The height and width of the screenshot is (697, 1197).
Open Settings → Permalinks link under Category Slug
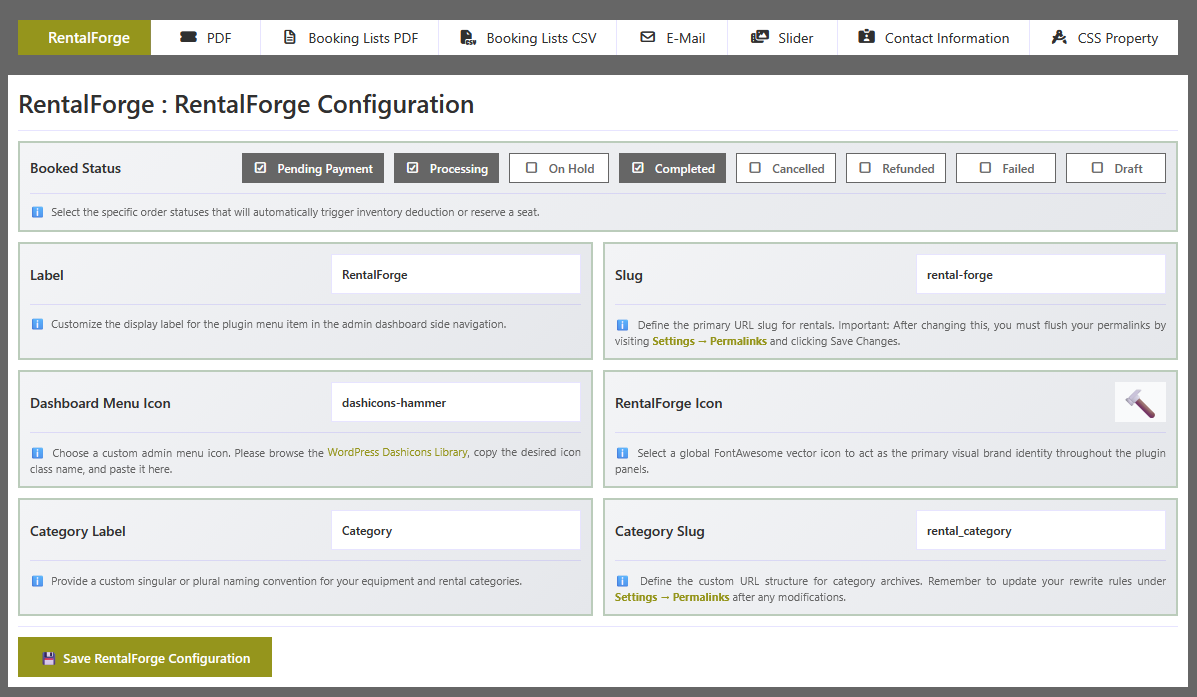coord(672,597)
